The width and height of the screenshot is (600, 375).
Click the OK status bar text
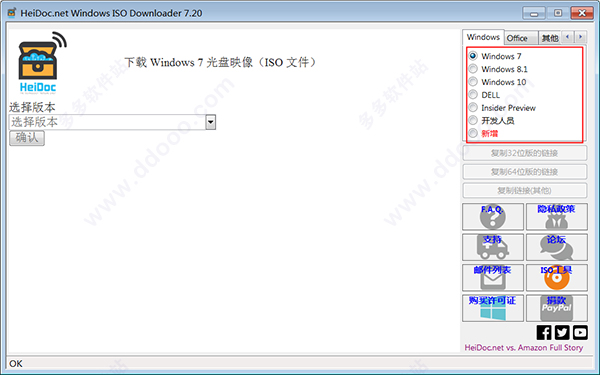coord(16,364)
